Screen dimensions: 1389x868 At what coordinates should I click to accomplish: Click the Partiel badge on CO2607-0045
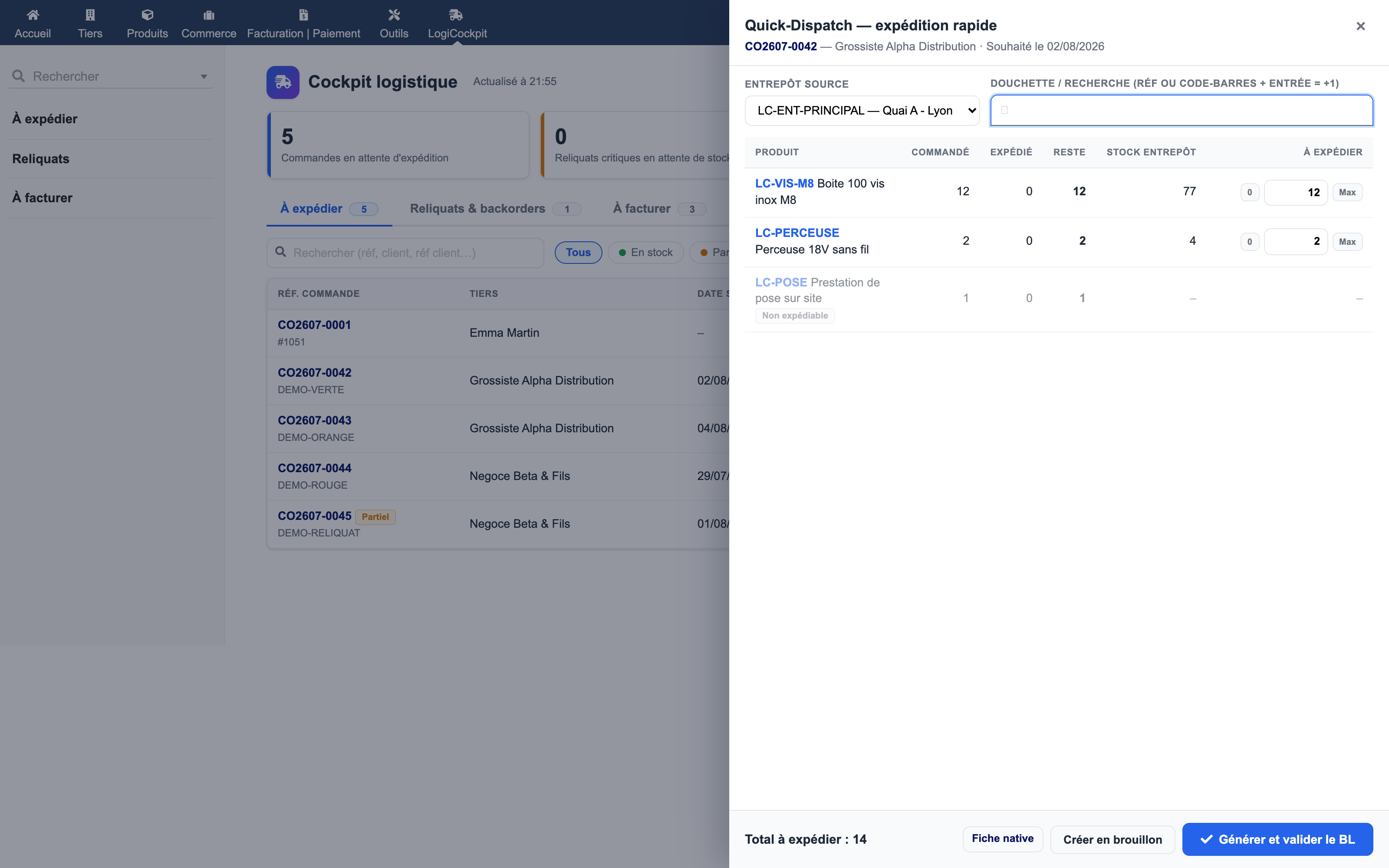point(375,516)
